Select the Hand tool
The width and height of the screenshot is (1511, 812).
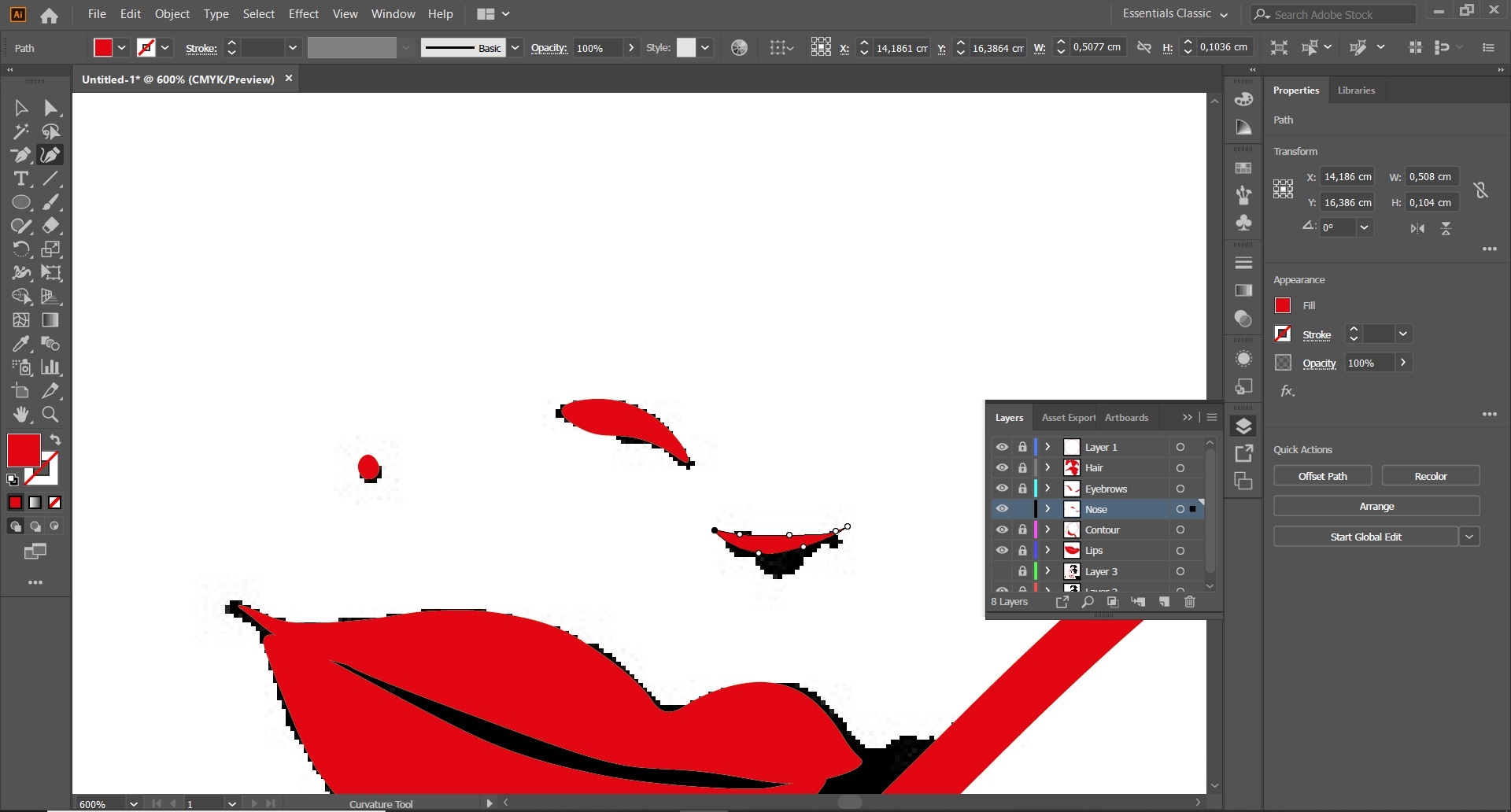point(21,415)
